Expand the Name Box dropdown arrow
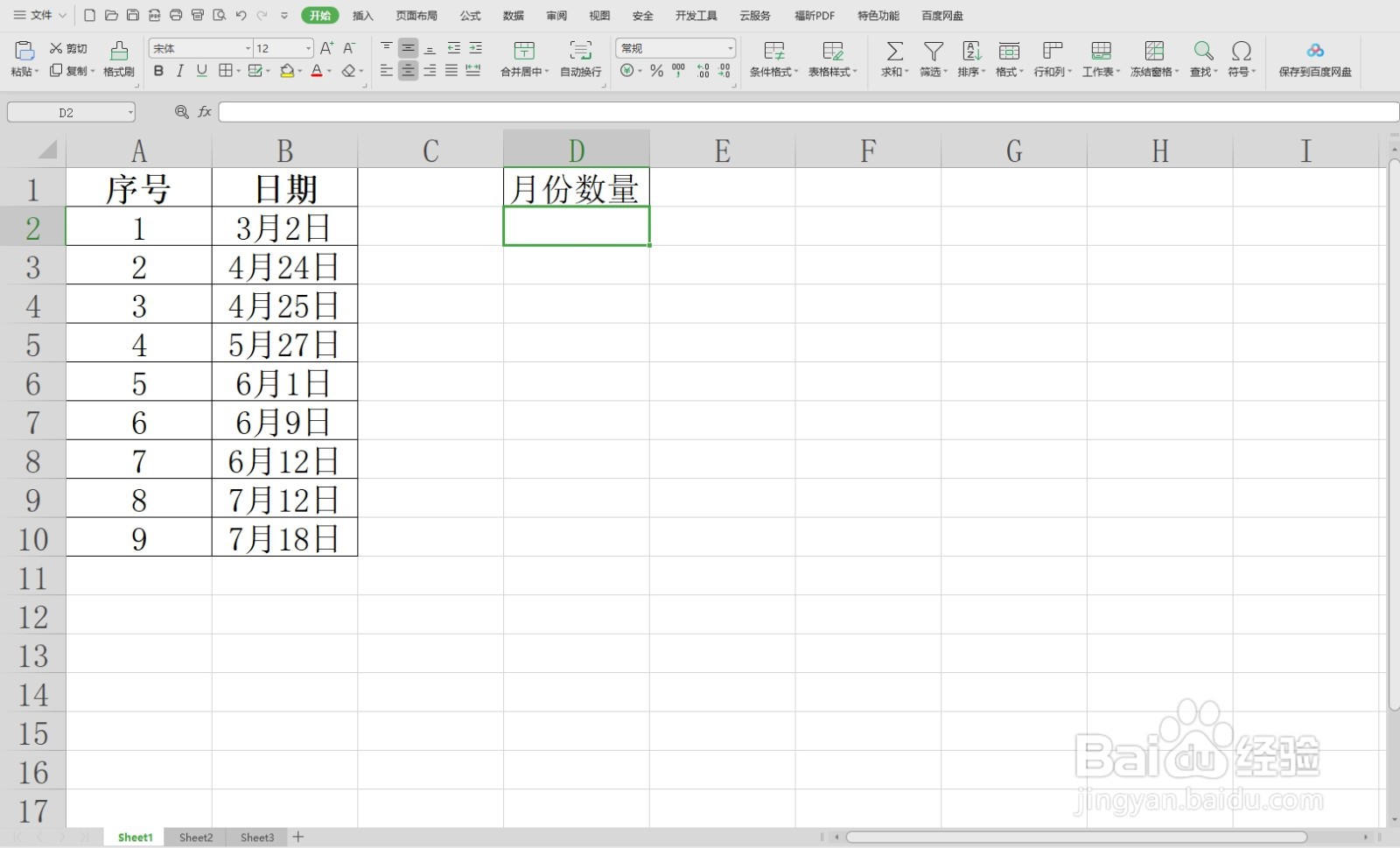Screen dimensions: 1400x848 point(130,112)
